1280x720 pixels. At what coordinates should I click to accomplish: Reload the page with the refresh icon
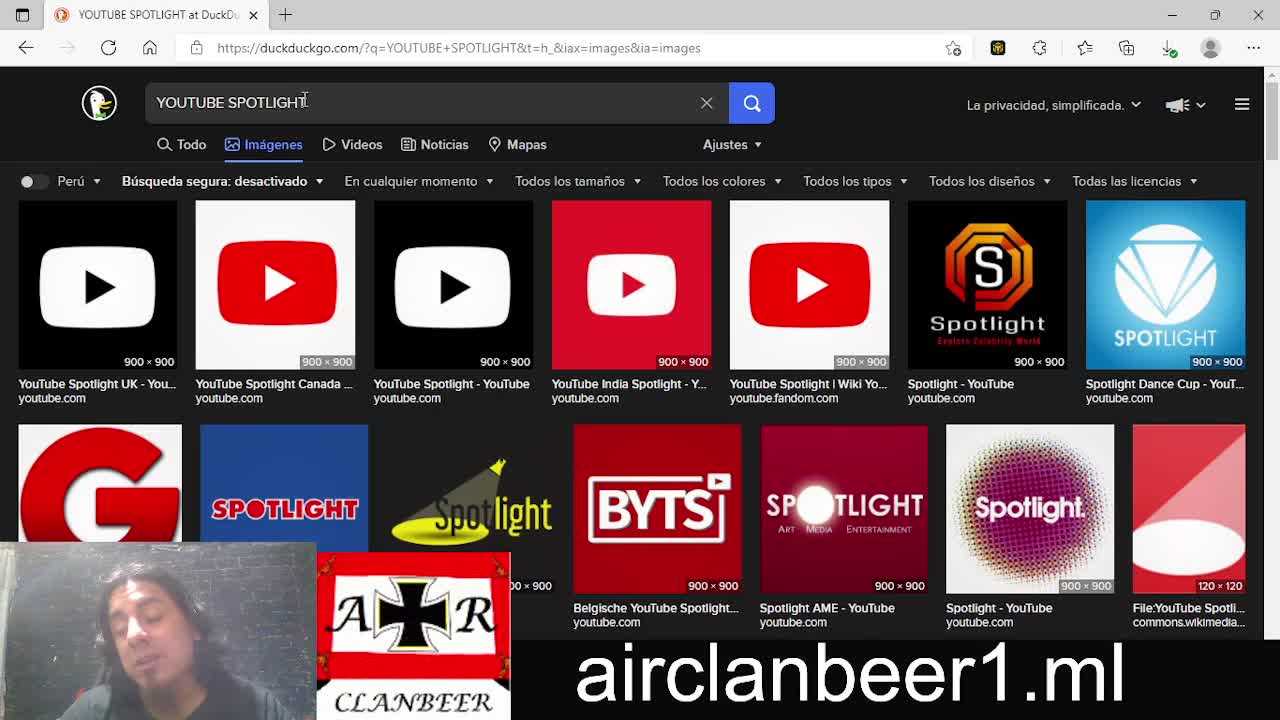[x=108, y=48]
